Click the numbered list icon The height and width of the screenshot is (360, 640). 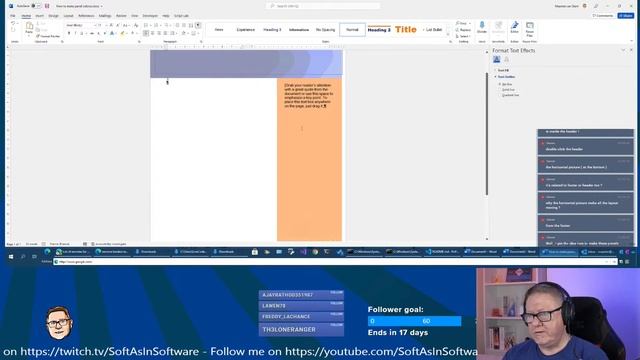(156, 25)
